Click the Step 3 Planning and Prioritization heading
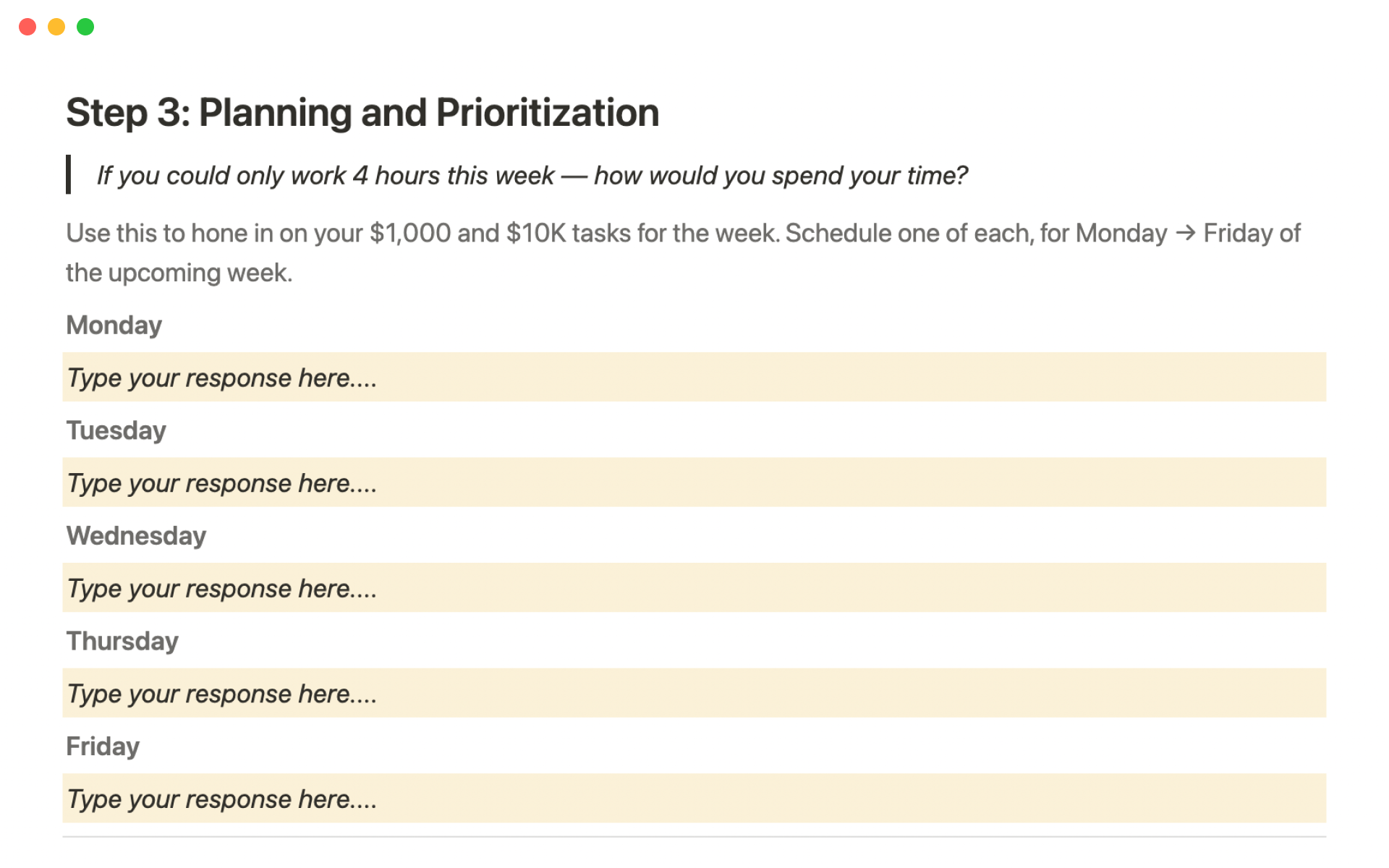 362,113
